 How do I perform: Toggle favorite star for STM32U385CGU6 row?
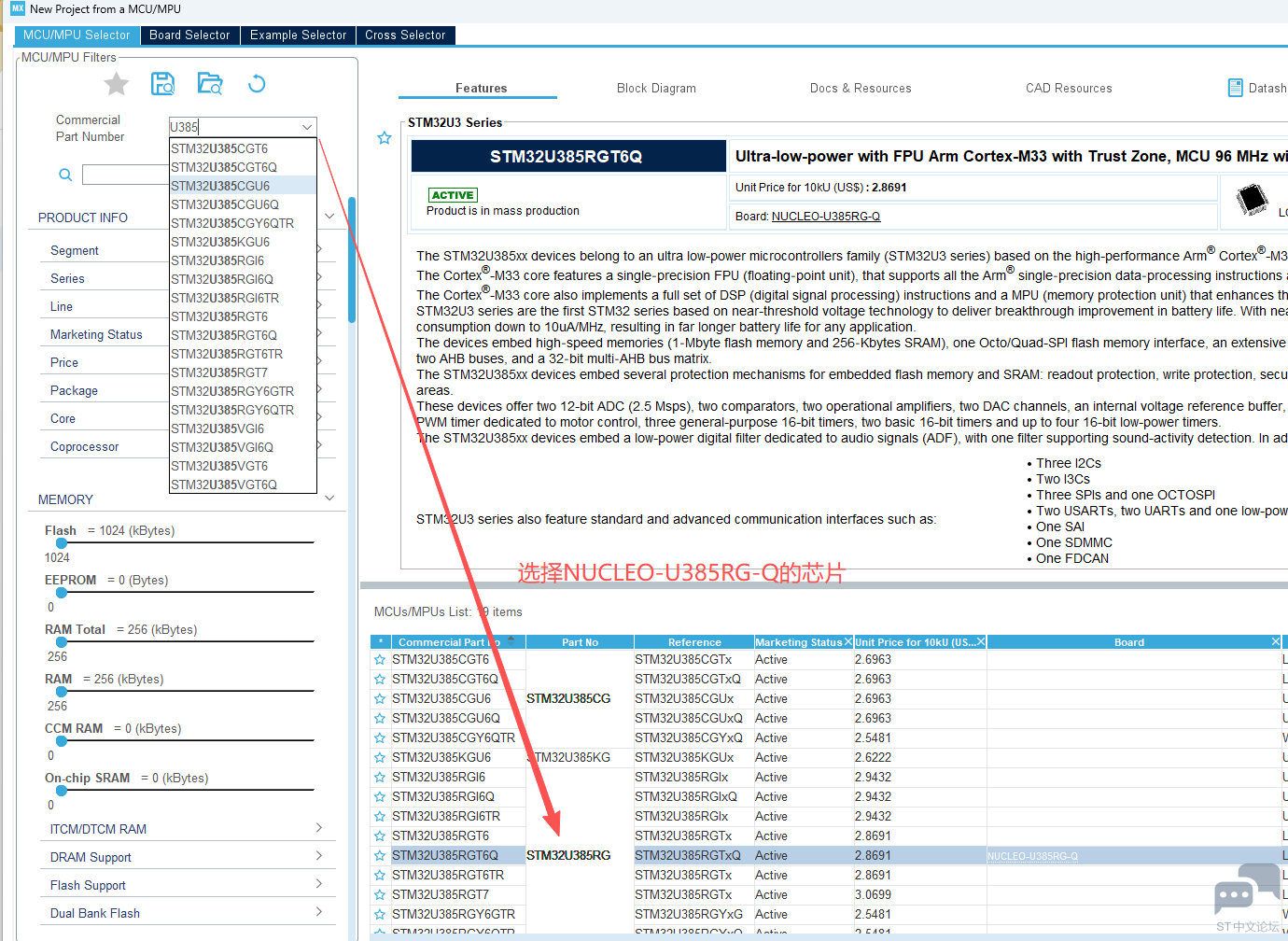[380, 699]
